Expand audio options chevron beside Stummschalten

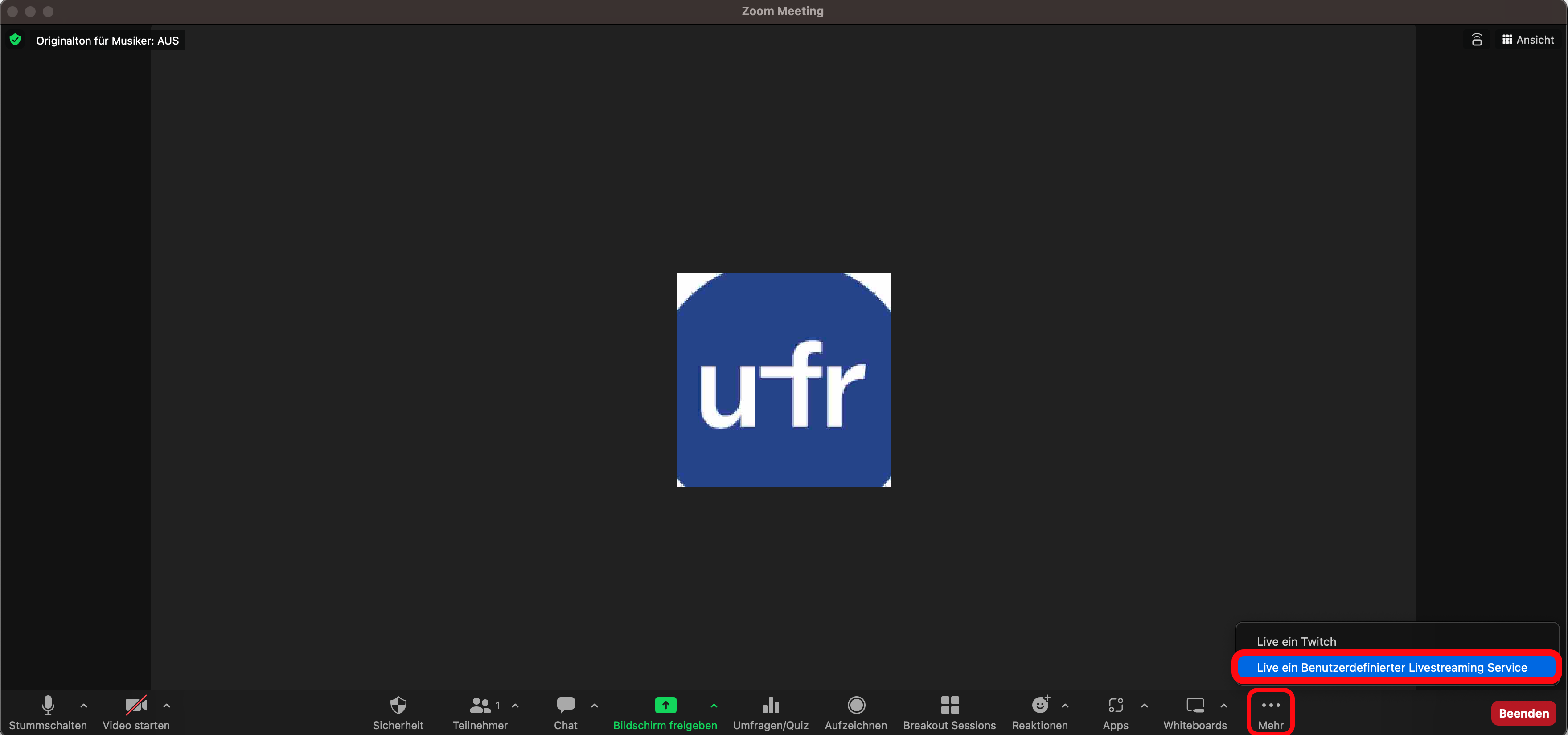tap(84, 706)
